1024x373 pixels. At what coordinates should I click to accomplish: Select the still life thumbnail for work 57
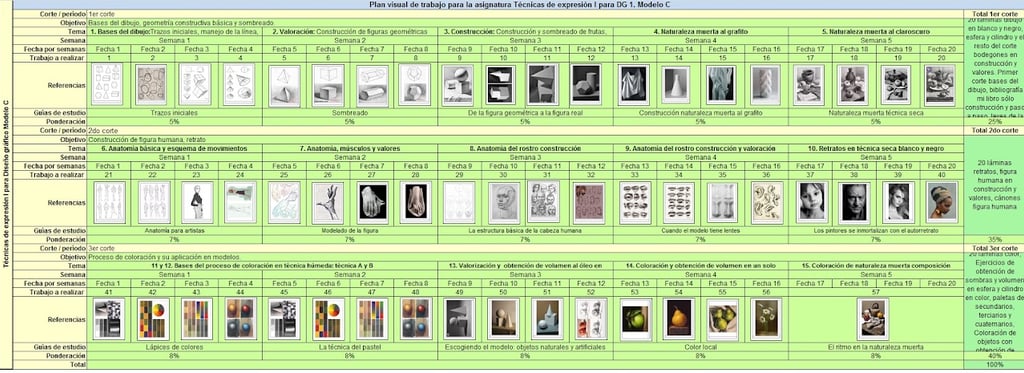point(872,319)
